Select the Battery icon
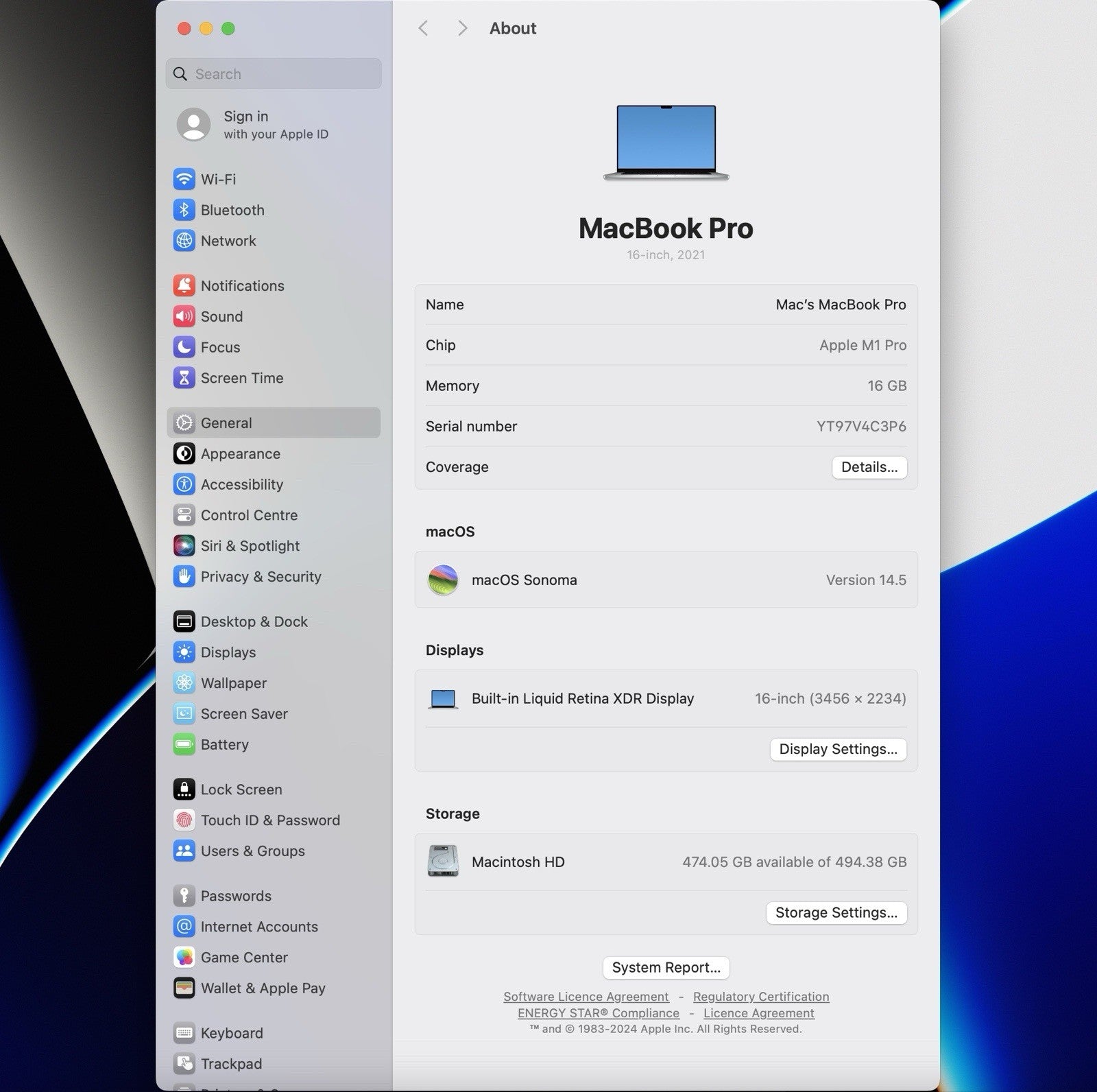The image size is (1097, 1092). coord(184,745)
